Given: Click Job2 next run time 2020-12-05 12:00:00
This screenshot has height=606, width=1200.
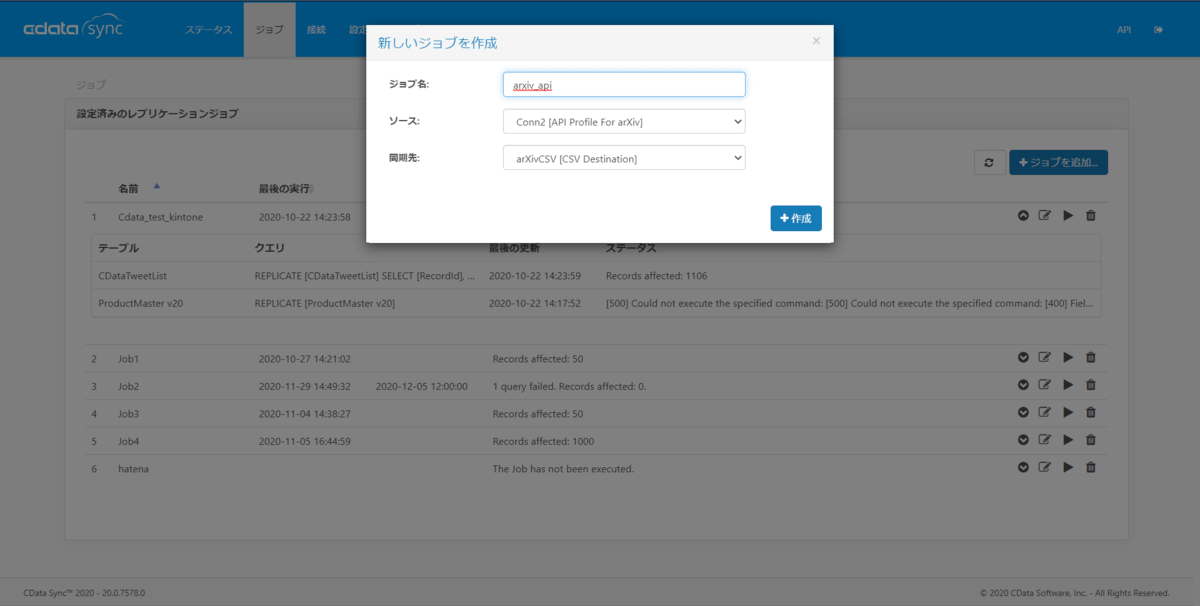Looking at the screenshot, I should [x=421, y=386].
